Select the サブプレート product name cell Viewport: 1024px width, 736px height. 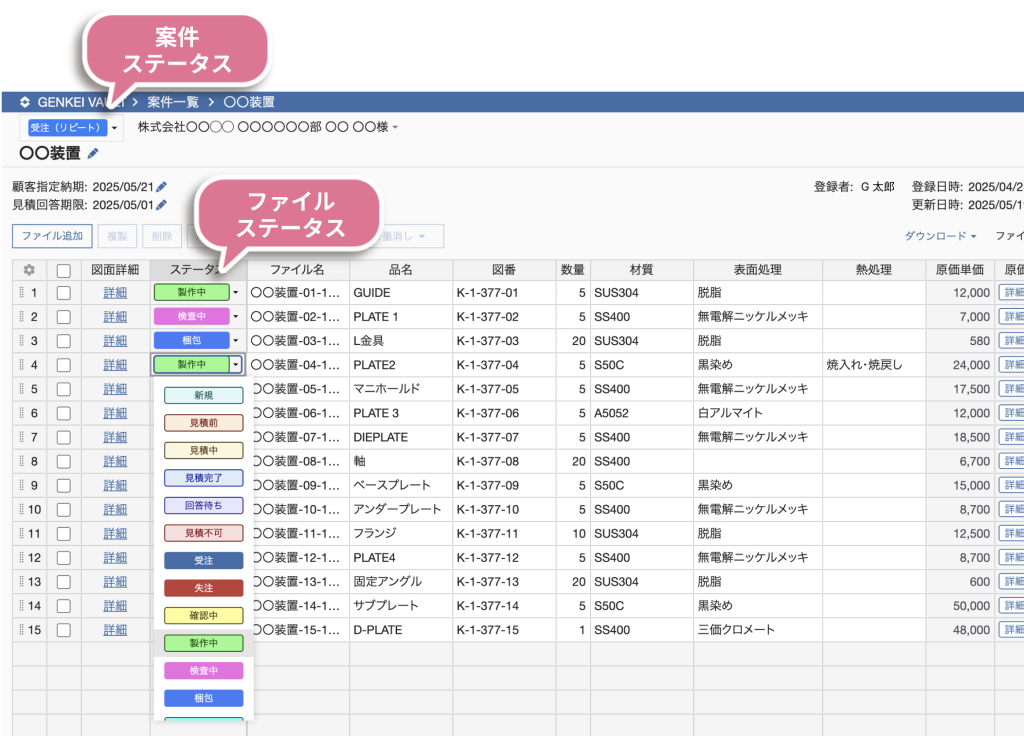(401, 605)
